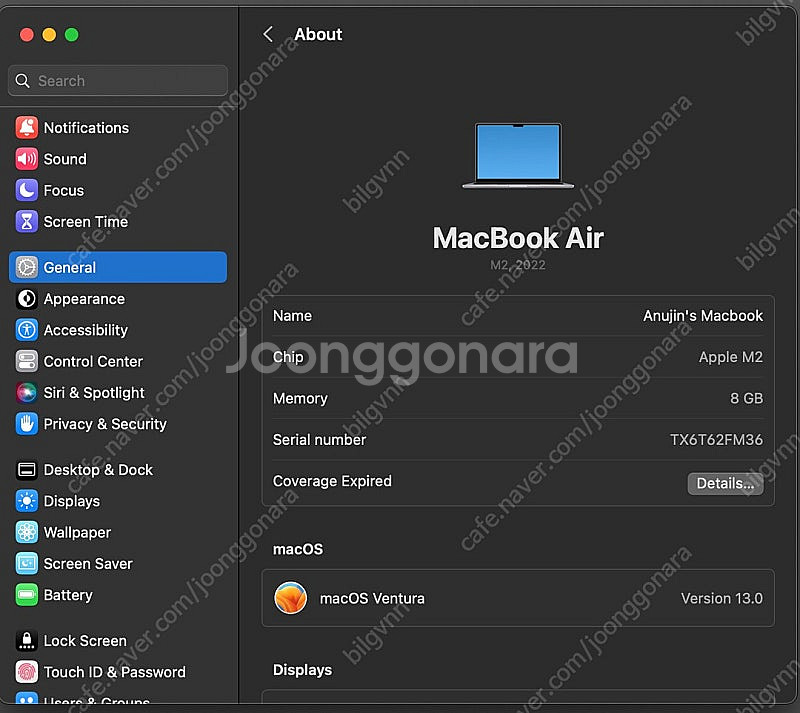Select Control Center in sidebar
The height and width of the screenshot is (713, 800).
93,361
